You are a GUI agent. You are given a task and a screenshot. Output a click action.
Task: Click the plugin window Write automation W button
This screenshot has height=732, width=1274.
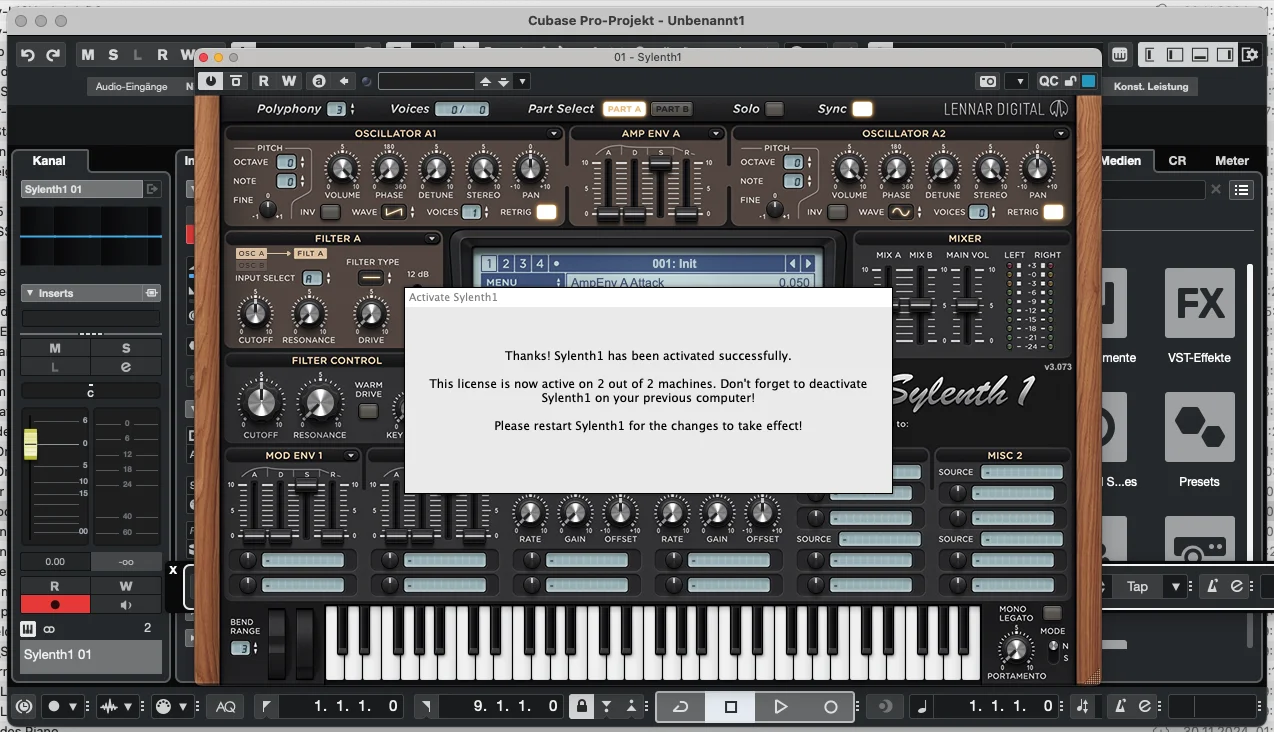[289, 81]
